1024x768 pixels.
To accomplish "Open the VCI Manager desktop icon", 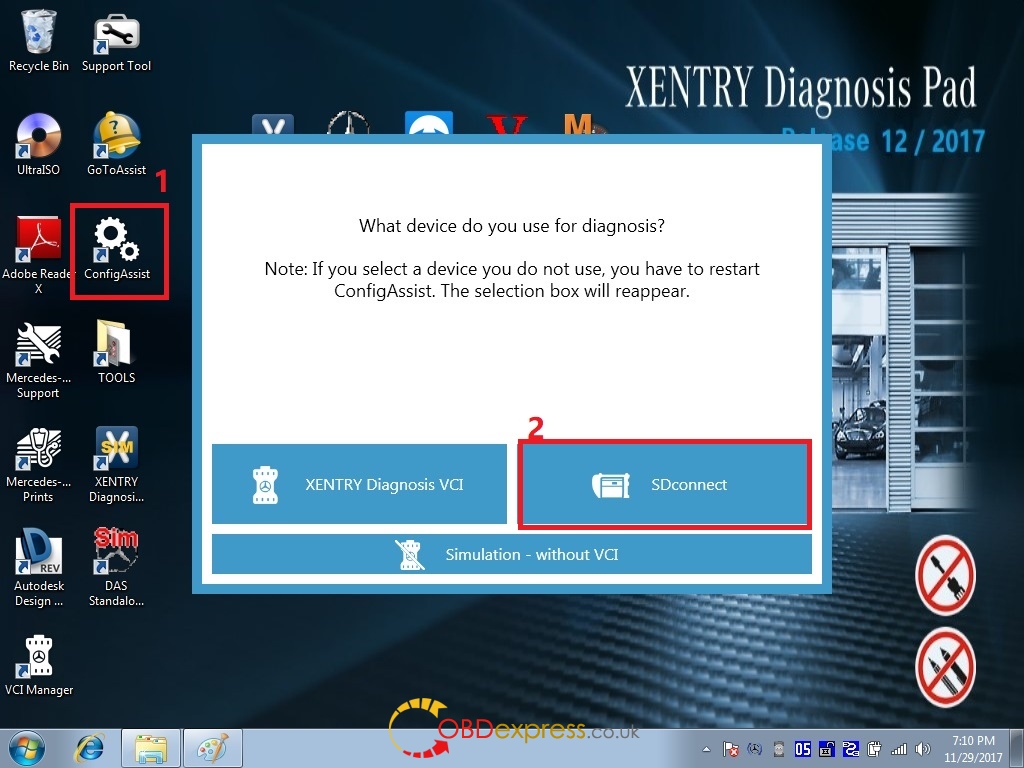I will click(39, 662).
